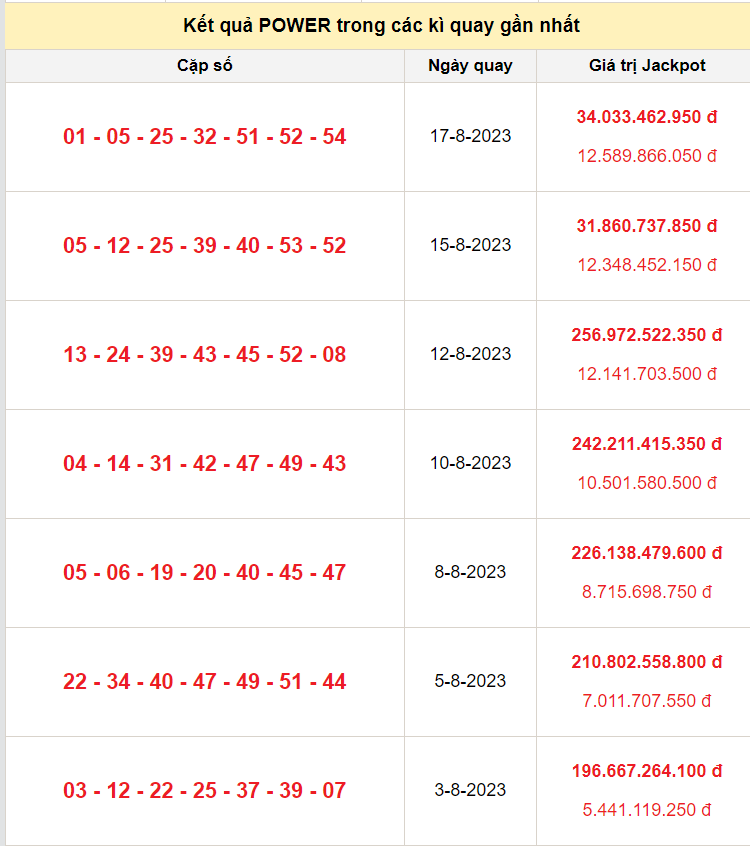This screenshot has height=846, width=750.
Task: Click the draw date 10-8-2023
Action: click(470, 463)
